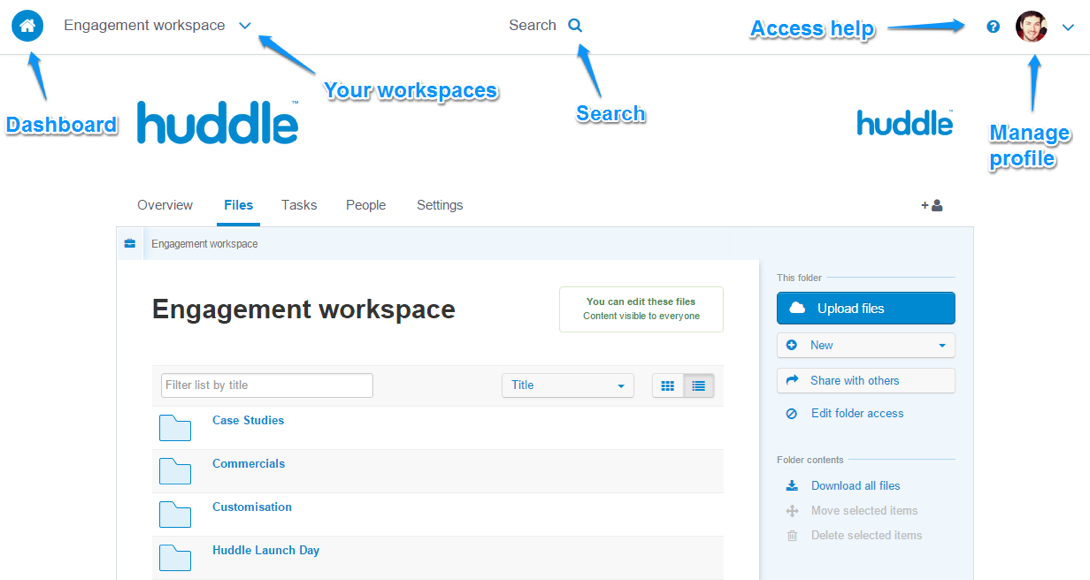This screenshot has width=1090, height=580.
Task: Click the Case Studies folder icon
Action: coord(174,428)
